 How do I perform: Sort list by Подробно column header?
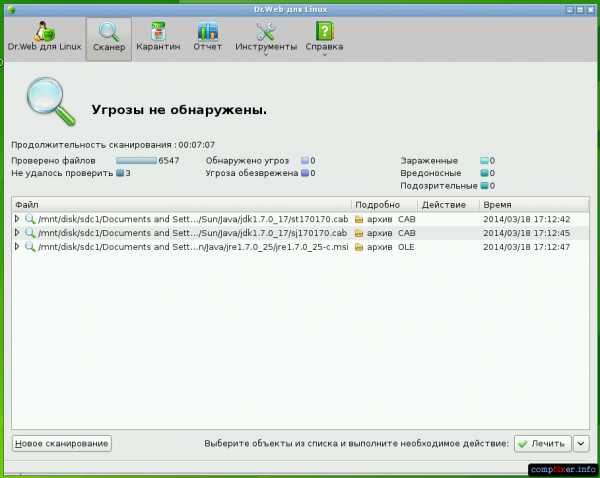pyautogui.click(x=385, y=205)
